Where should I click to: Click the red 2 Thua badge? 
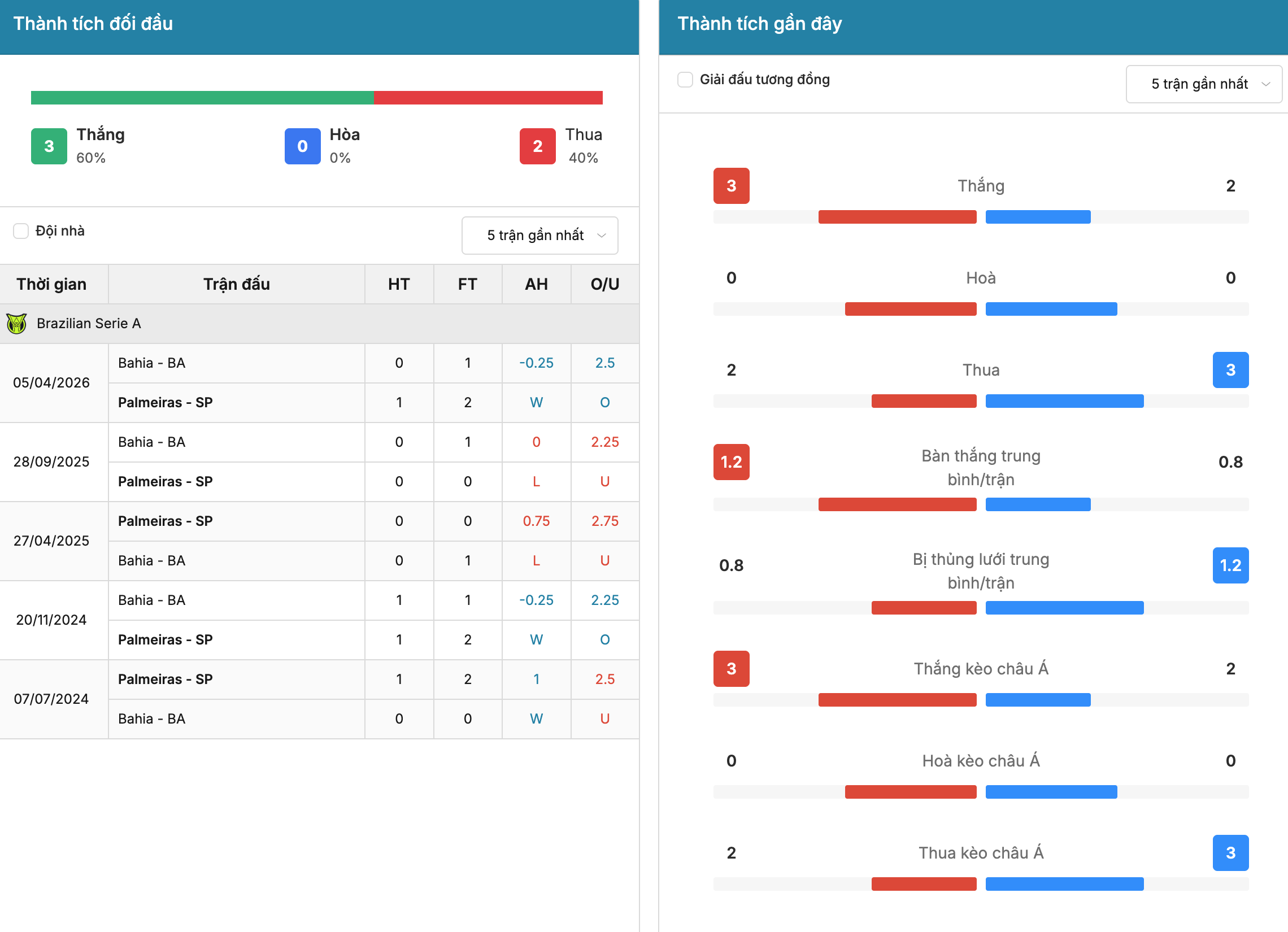[537, 146]
